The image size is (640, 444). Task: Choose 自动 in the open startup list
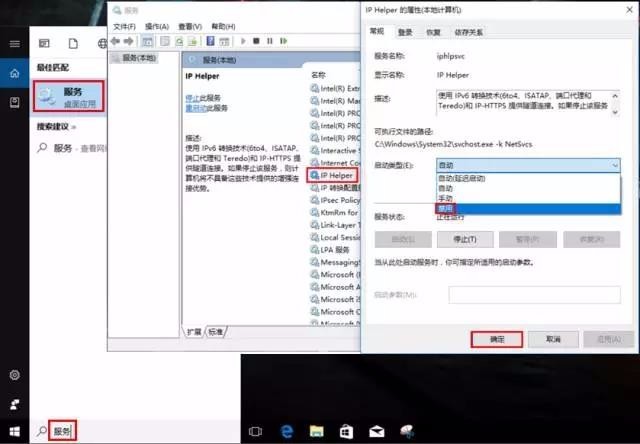pyautogui.click(x=528, y=189)
